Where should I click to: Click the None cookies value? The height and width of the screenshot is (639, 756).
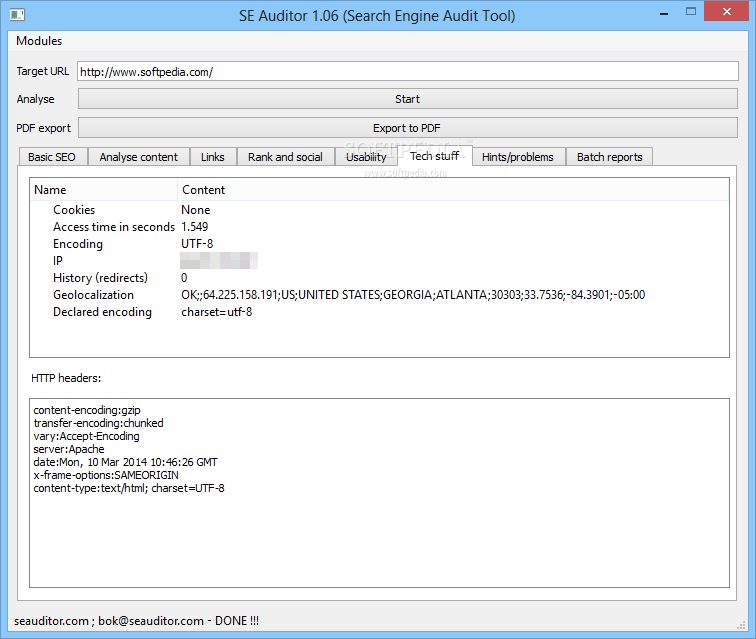click(196, 210)
